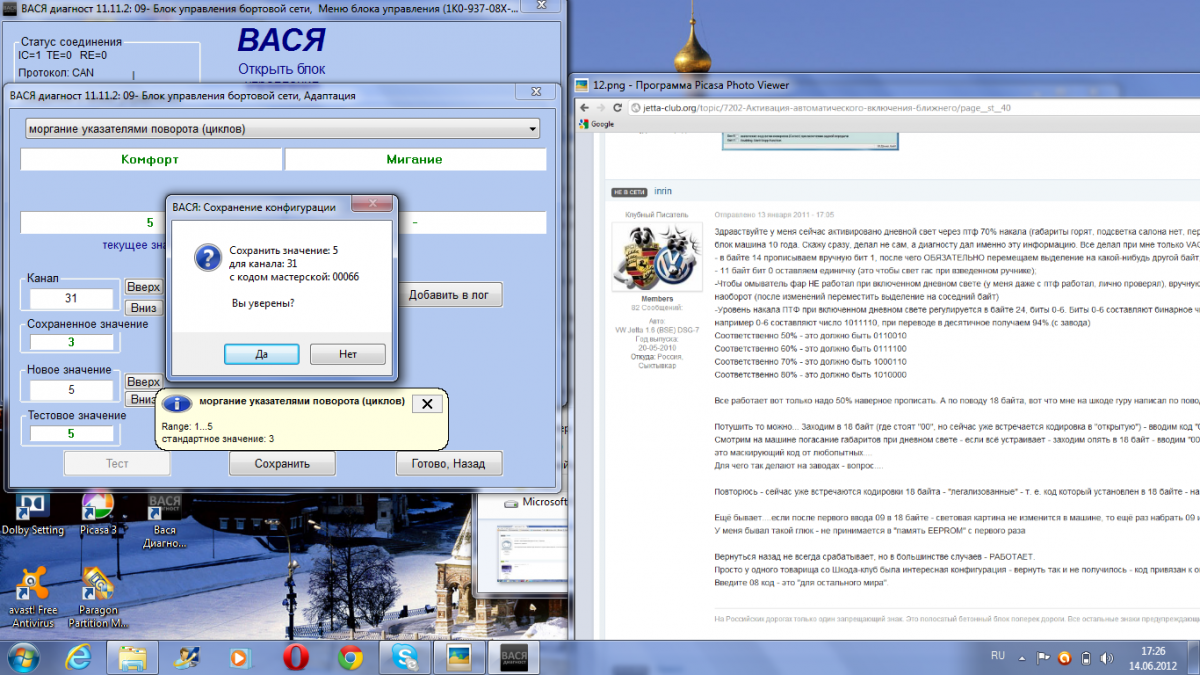1200x675 pixels.
Task: Increase the channel with the Вверх button
Action: pyautogui.click(x=143, y=287)
